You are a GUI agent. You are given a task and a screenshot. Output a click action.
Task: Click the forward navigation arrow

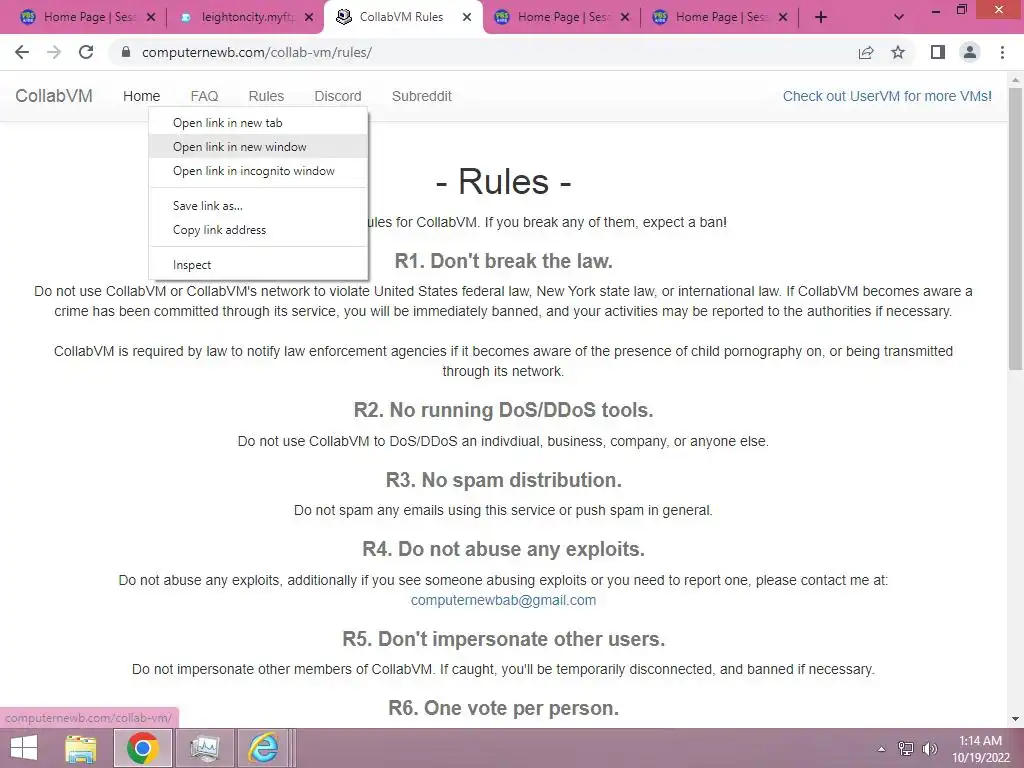click(x=54, y=52)
